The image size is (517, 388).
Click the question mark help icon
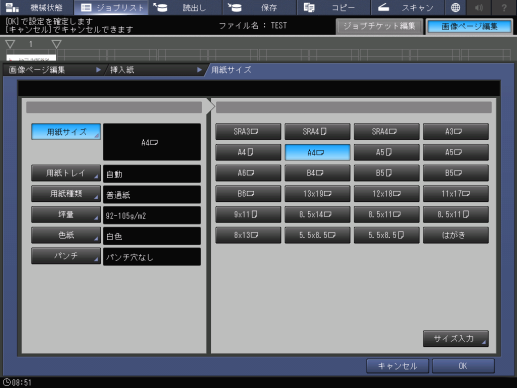pos(504,7)
